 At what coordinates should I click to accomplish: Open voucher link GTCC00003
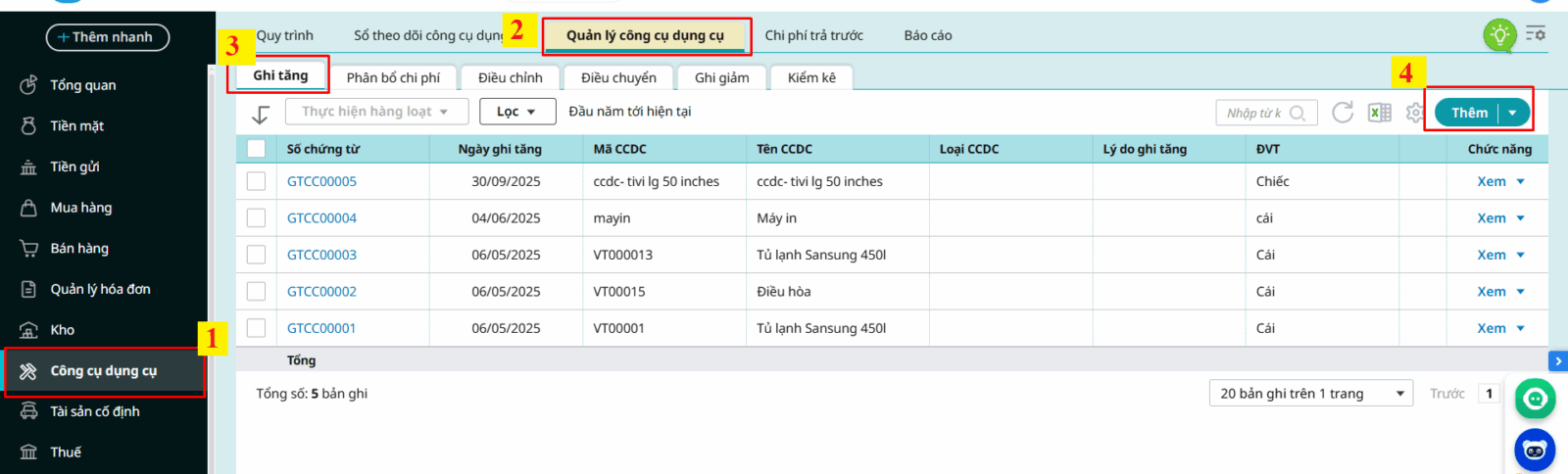tap(321, 255)
